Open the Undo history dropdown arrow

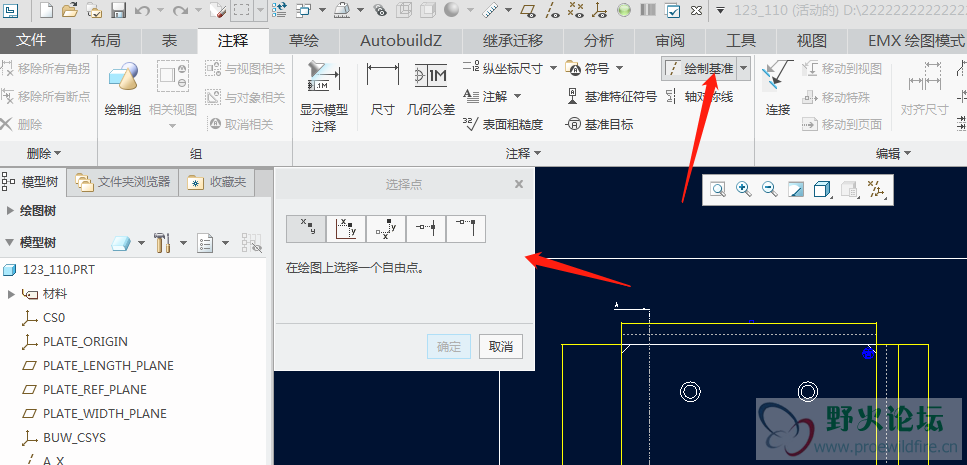(160, 10)
